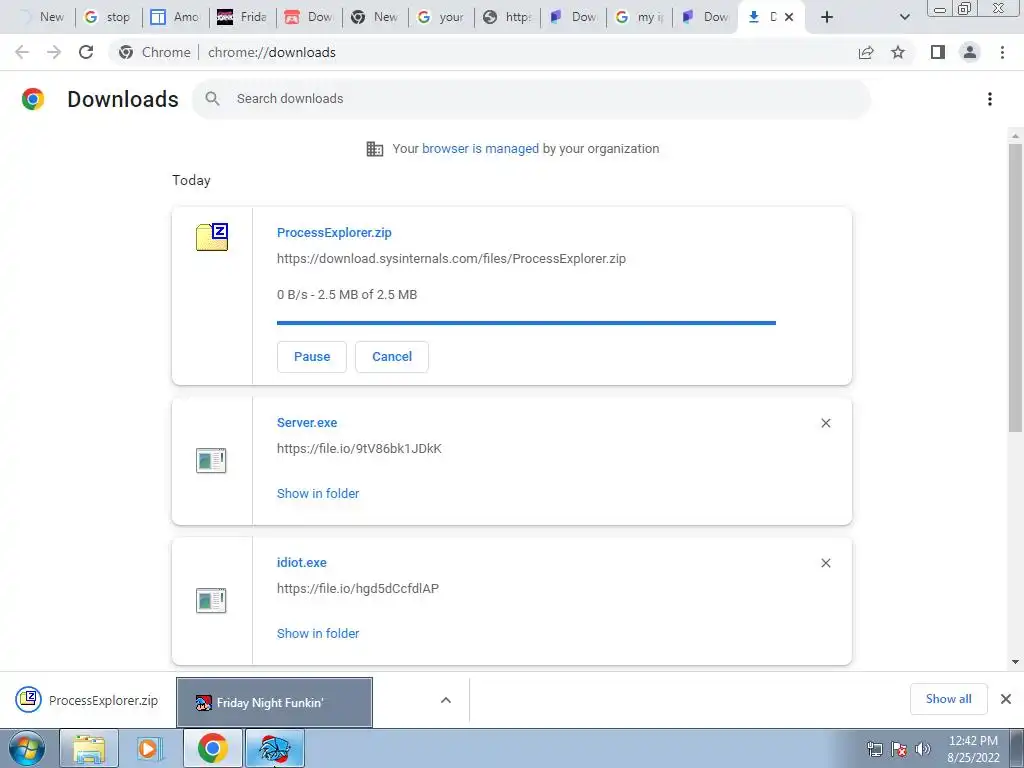Click Show all downloads button
The image size is (1024, 768).
948,699
